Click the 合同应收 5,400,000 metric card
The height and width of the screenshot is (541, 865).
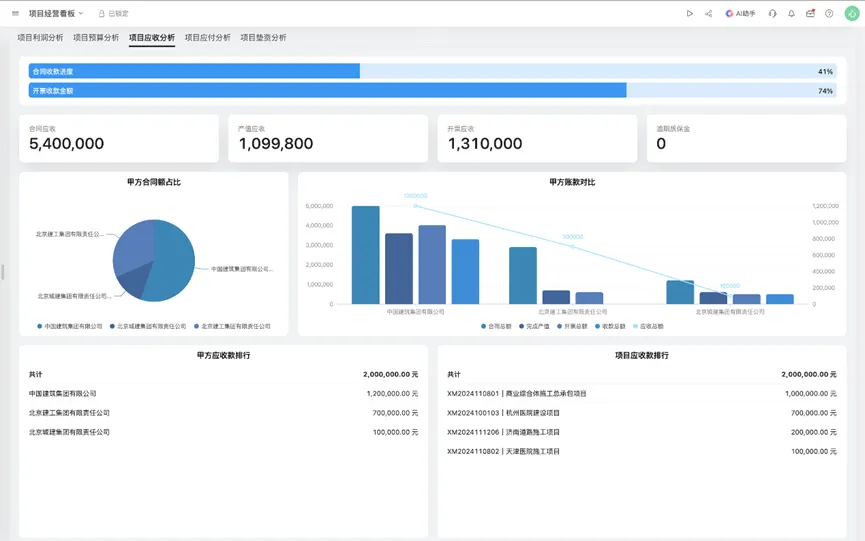point(118,138)
